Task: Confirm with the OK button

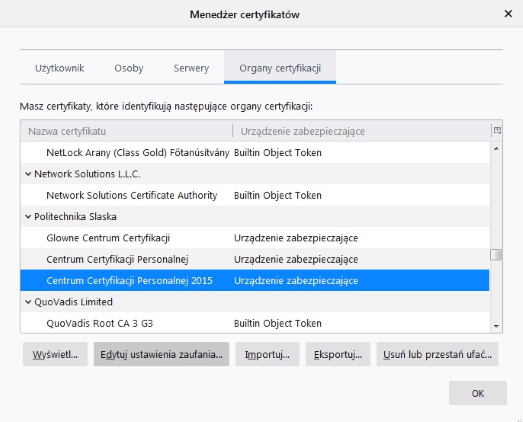Action: tap(478, 393)
